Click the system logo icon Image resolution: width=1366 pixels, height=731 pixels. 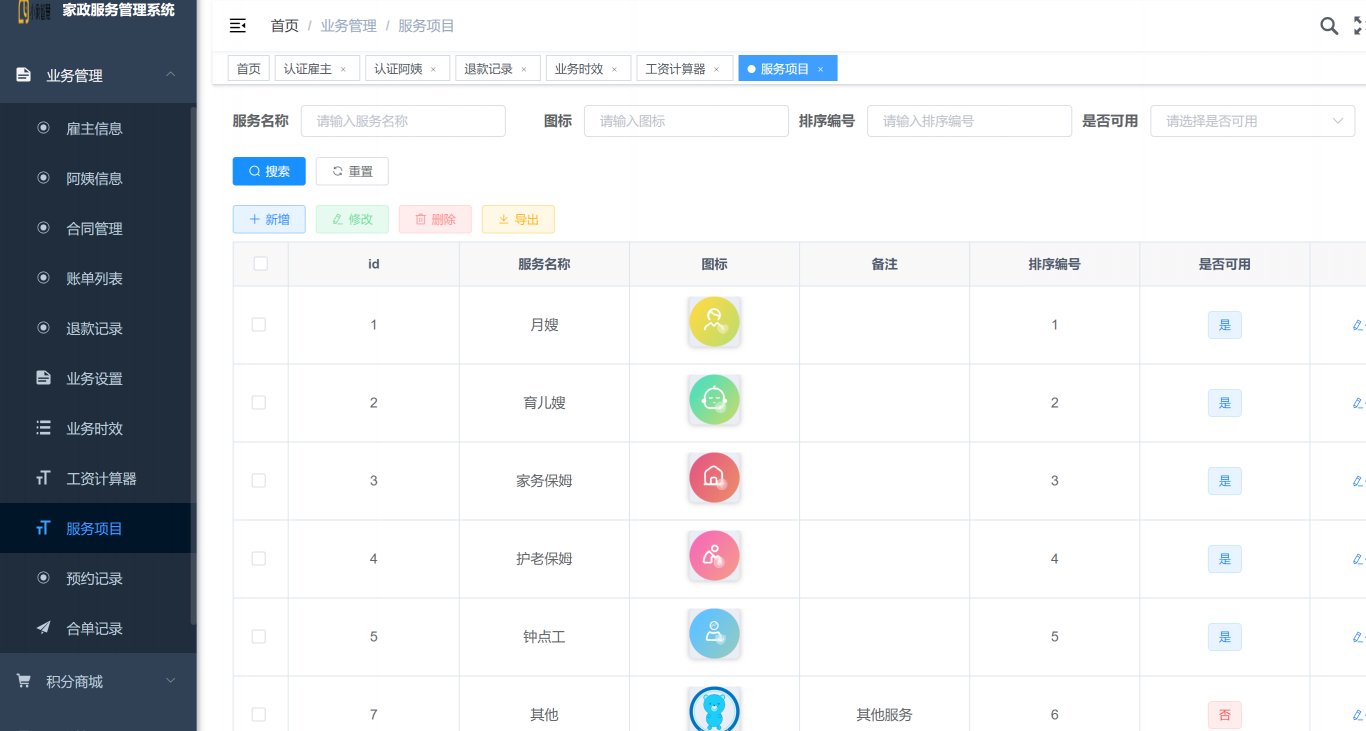click(33, 11)
